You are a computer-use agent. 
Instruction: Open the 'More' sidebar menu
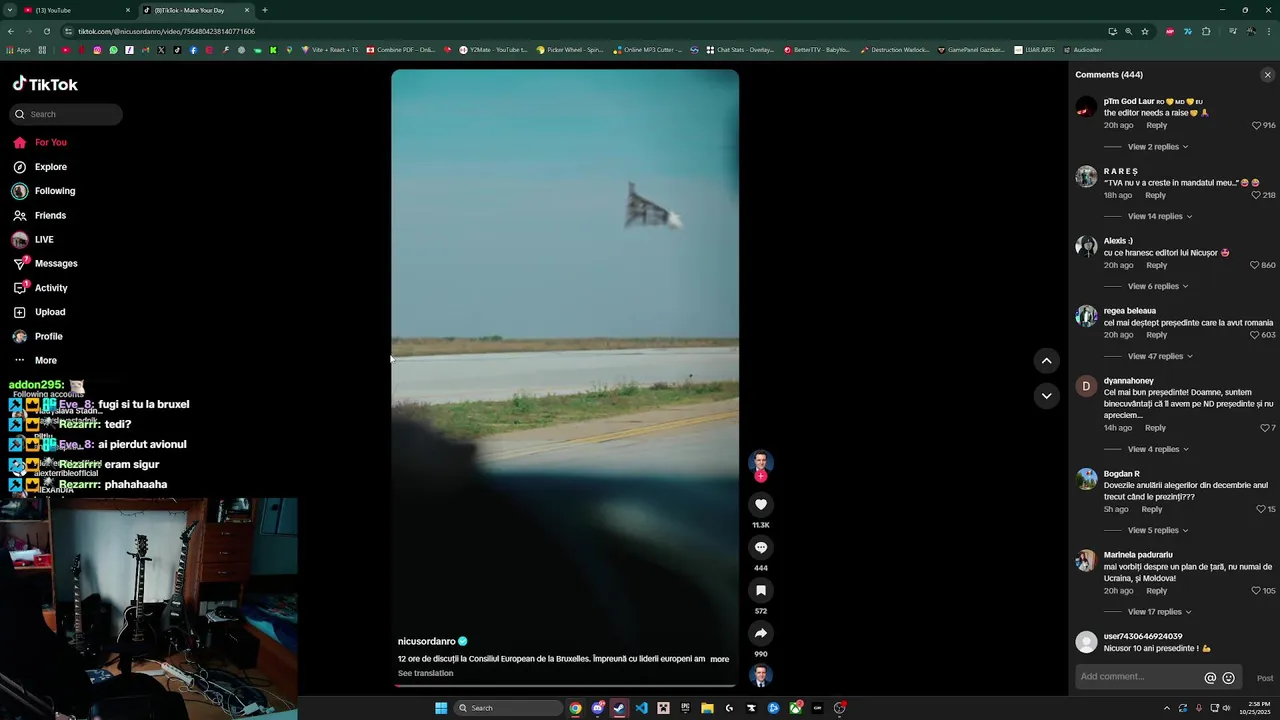pos(35,361)
